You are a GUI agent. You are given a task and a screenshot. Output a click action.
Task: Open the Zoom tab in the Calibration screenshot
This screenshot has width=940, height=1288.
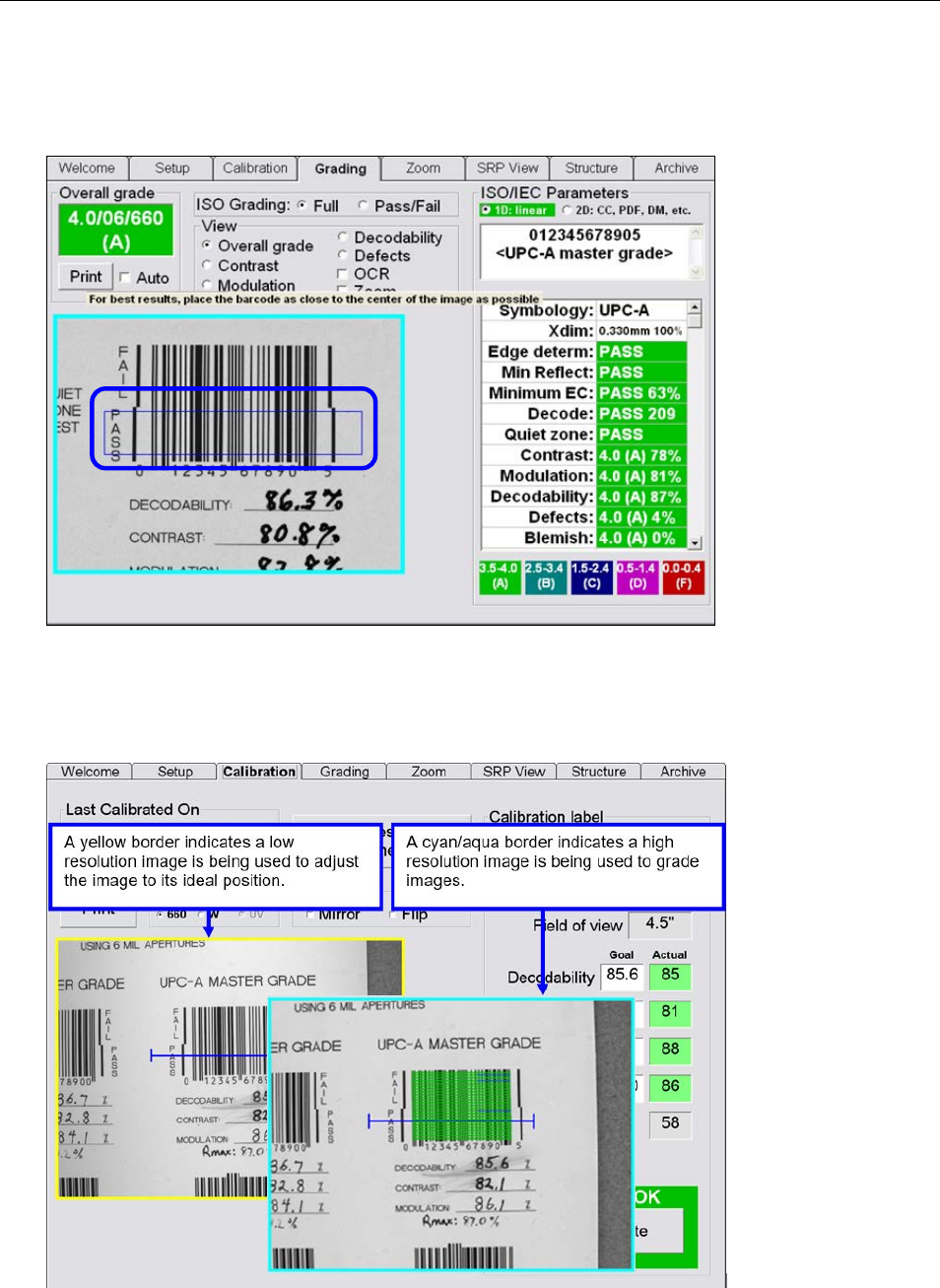(x=429, y=772)
